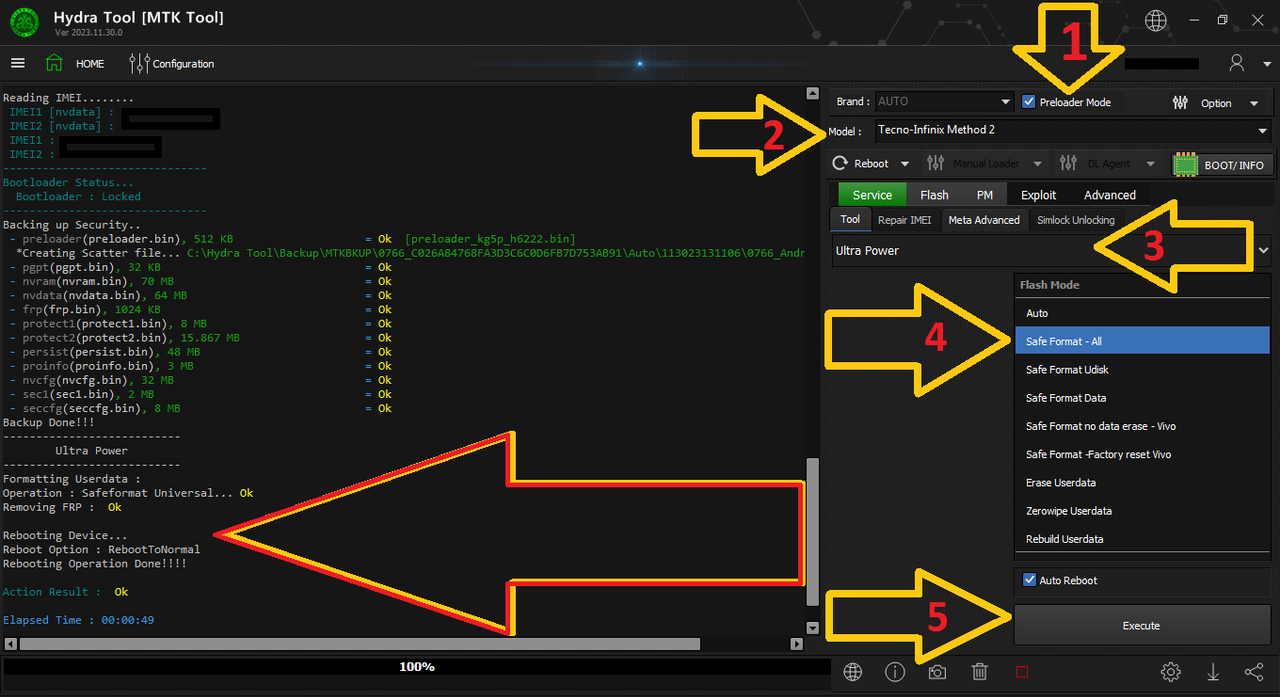Open the Brand AUTO dropdown
The width and height of the screenshot is (1280, 697).
coord(945,102)
